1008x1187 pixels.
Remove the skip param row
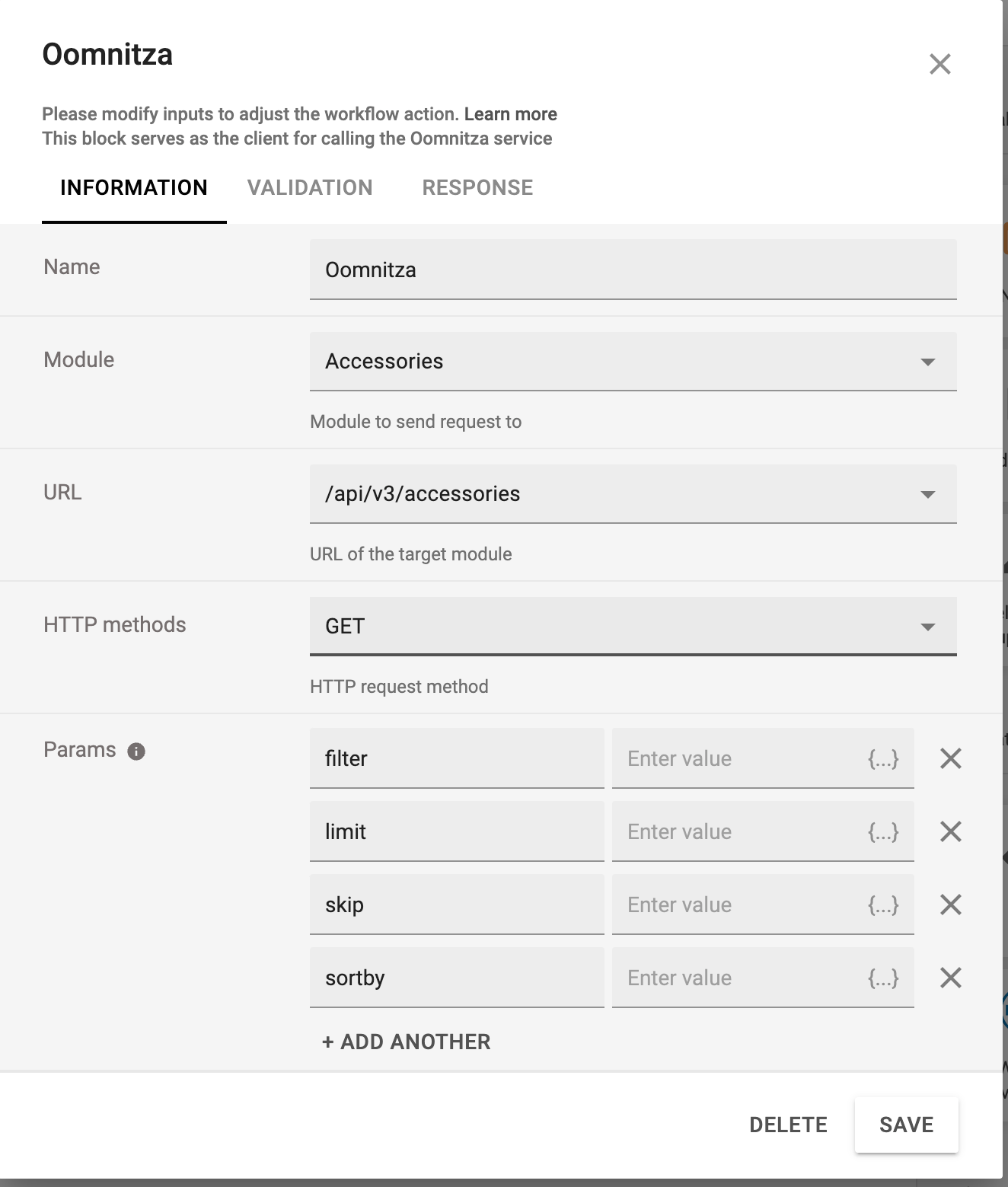951,905
